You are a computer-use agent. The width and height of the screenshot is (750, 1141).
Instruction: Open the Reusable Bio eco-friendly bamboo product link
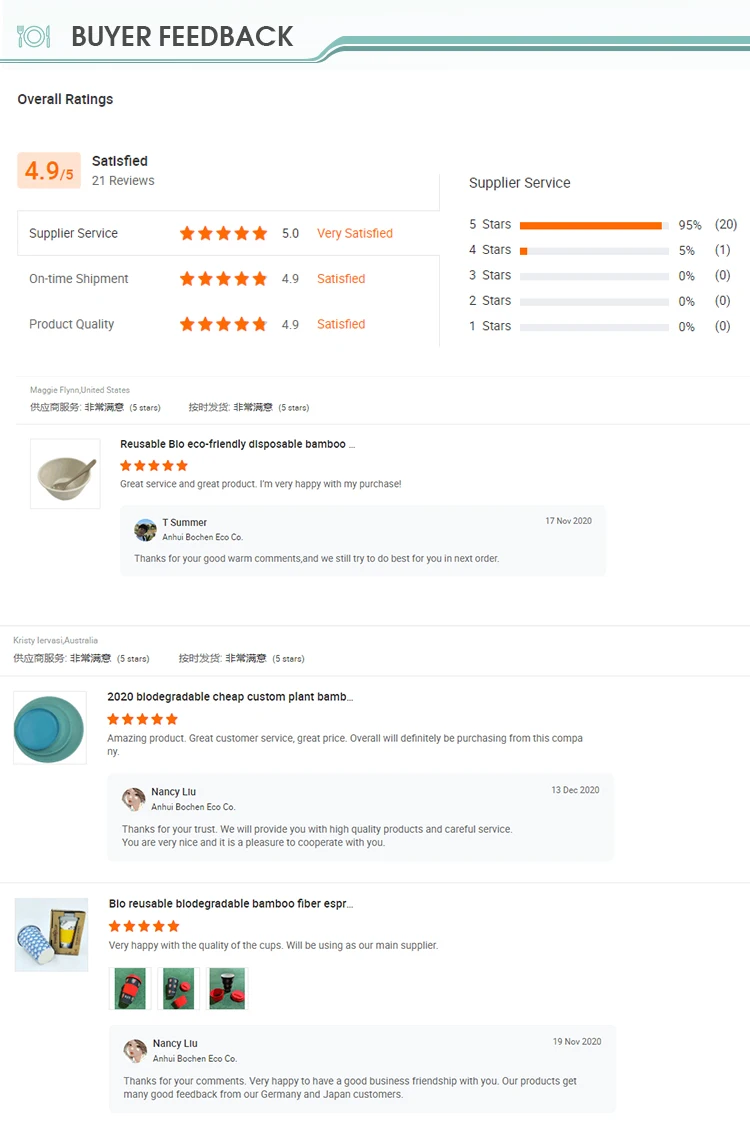pyautogui.click(x=237, y=444)
